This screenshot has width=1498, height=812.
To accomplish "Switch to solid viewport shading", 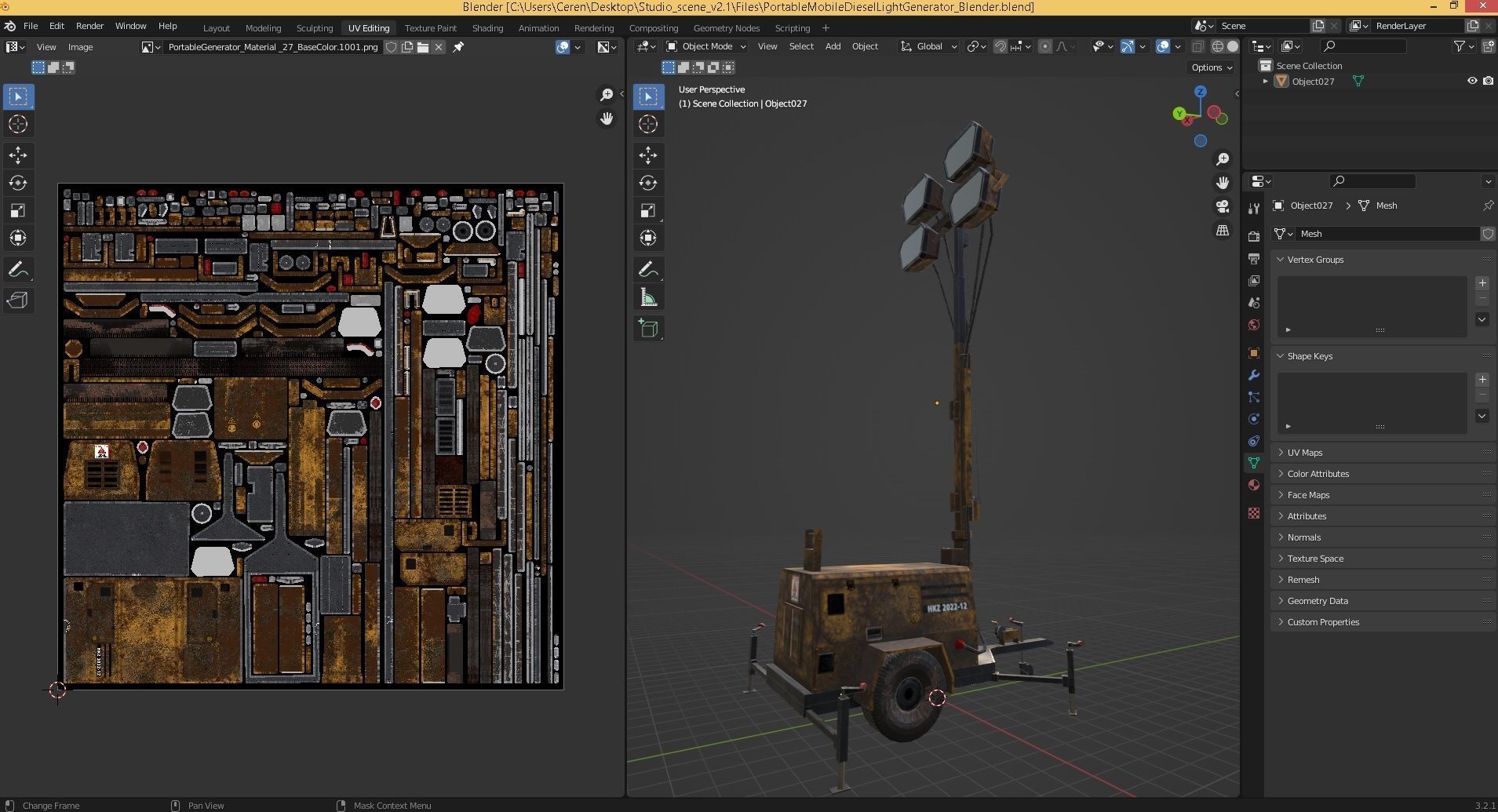I will (x=1233, y=46).
